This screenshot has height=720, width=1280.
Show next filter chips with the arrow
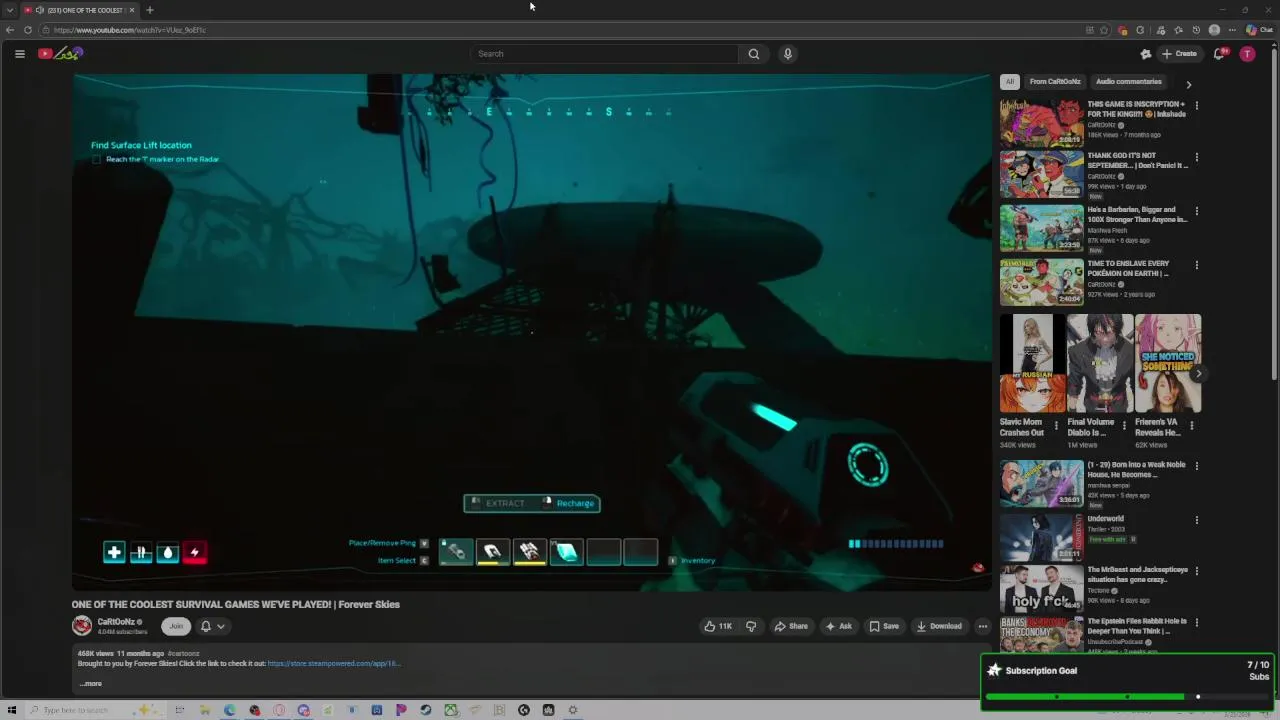pyautogui.click(x=1188, y=85)
